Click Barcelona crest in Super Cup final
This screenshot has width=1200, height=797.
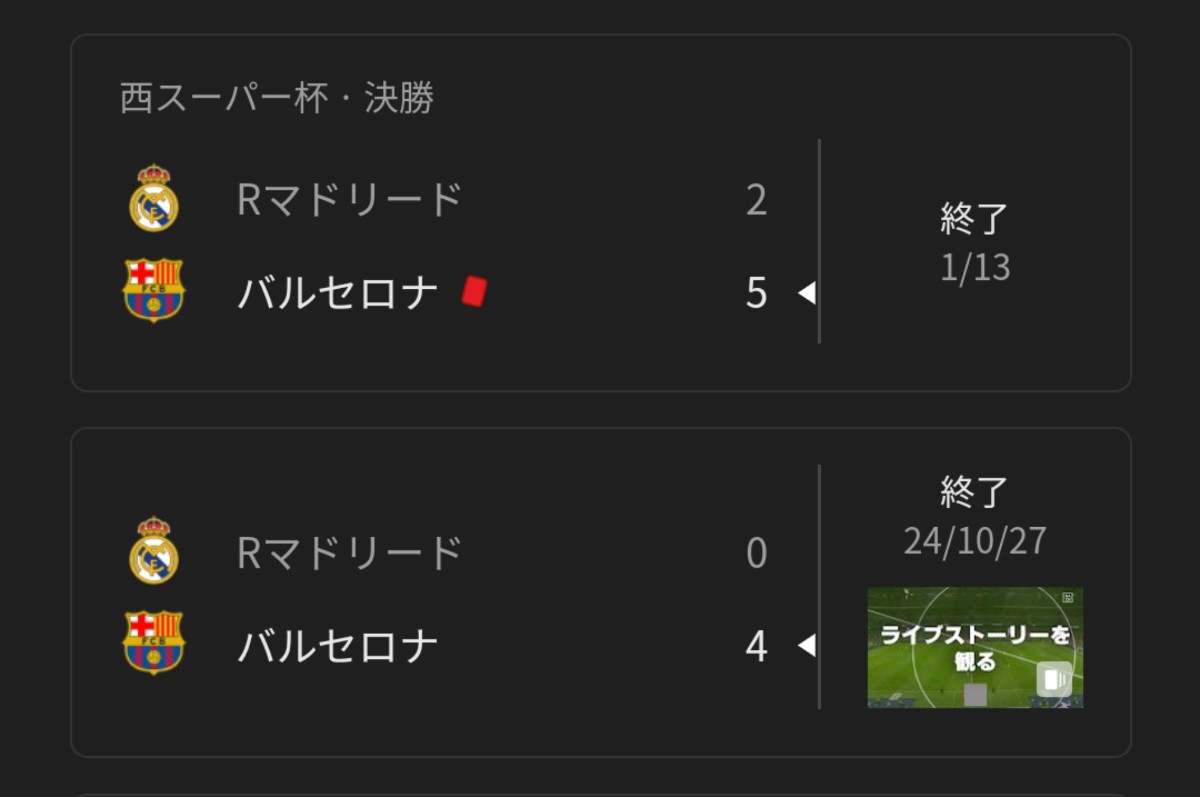tap(153, 291)
